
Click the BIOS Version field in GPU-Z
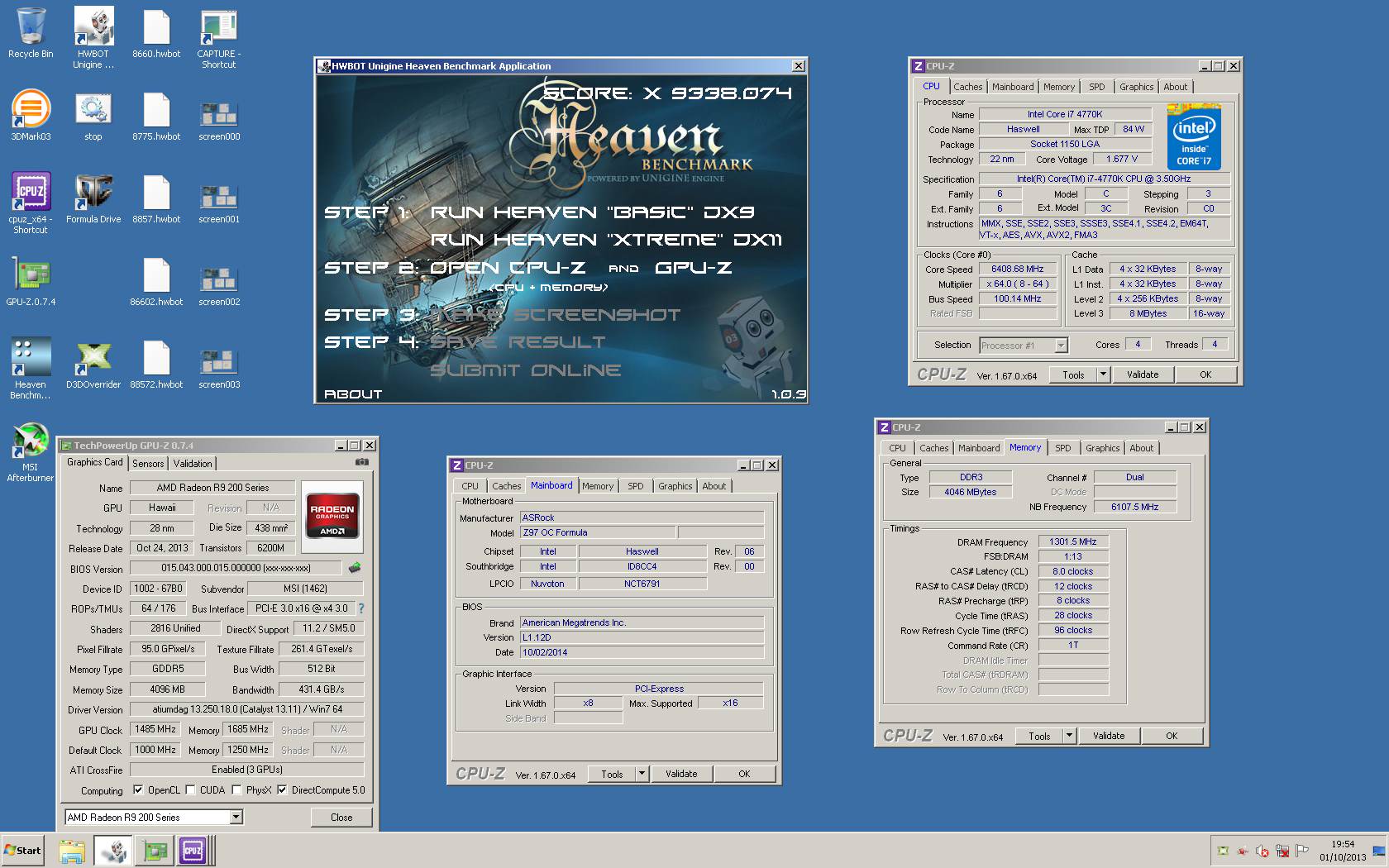point(236,568)
